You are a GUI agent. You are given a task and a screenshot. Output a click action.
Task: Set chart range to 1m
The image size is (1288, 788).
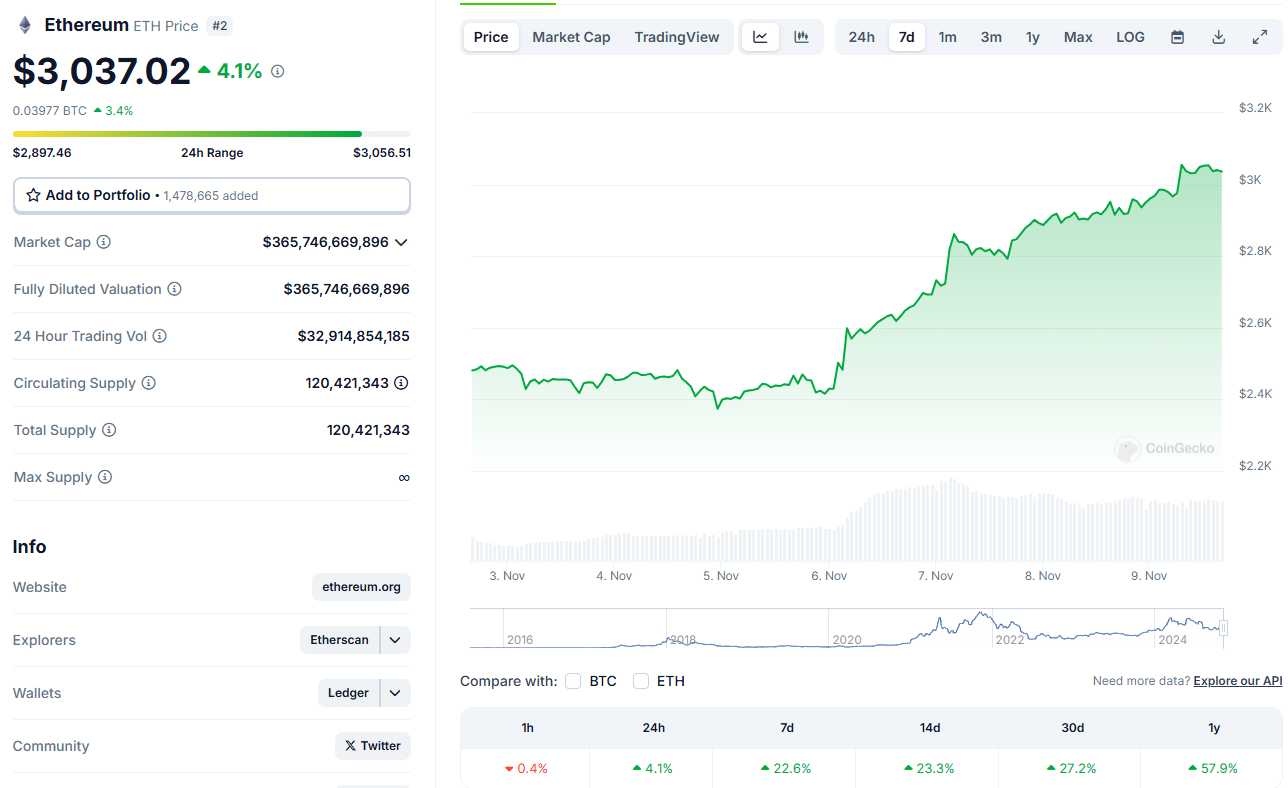click(x=947, y=37)
